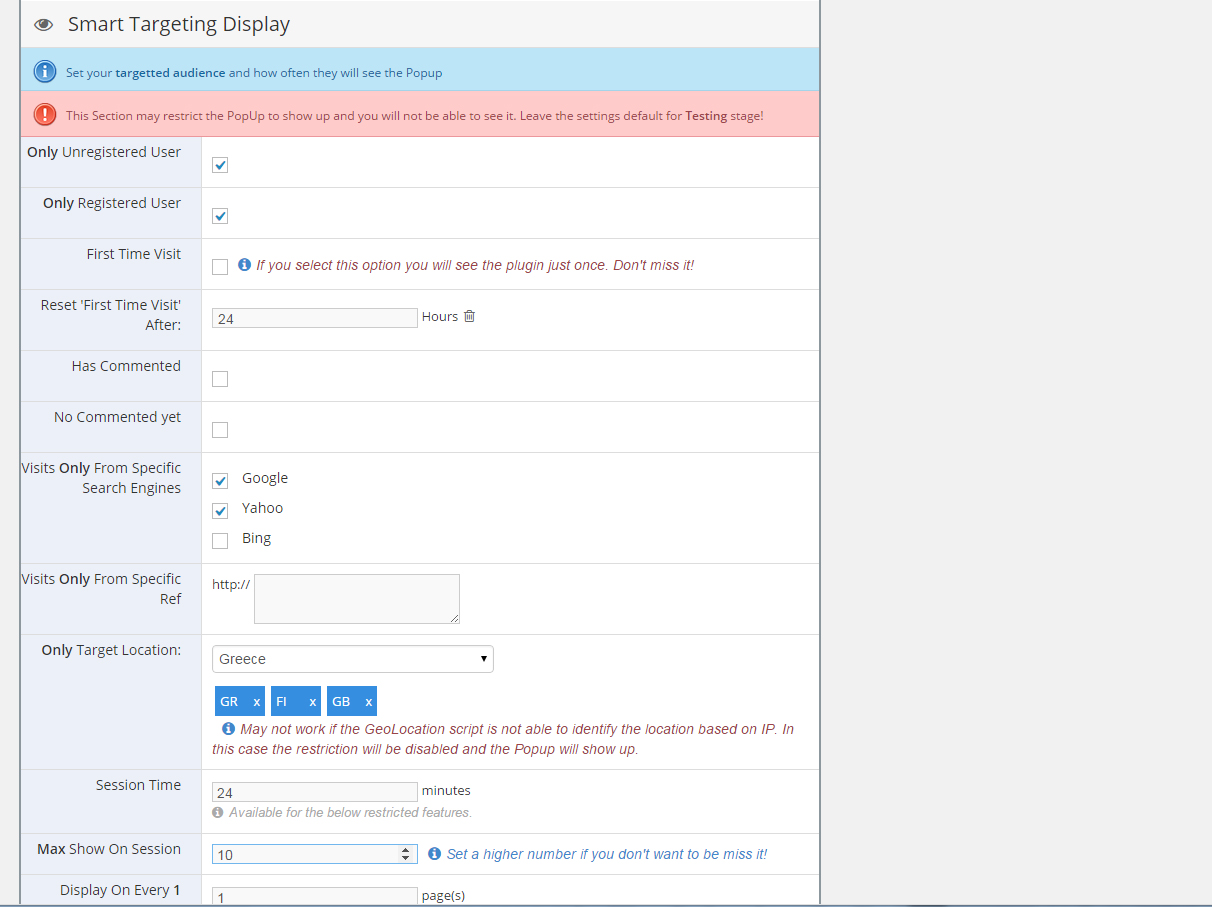Open the Target Location dropdown showing Greece

click(352, 659)
